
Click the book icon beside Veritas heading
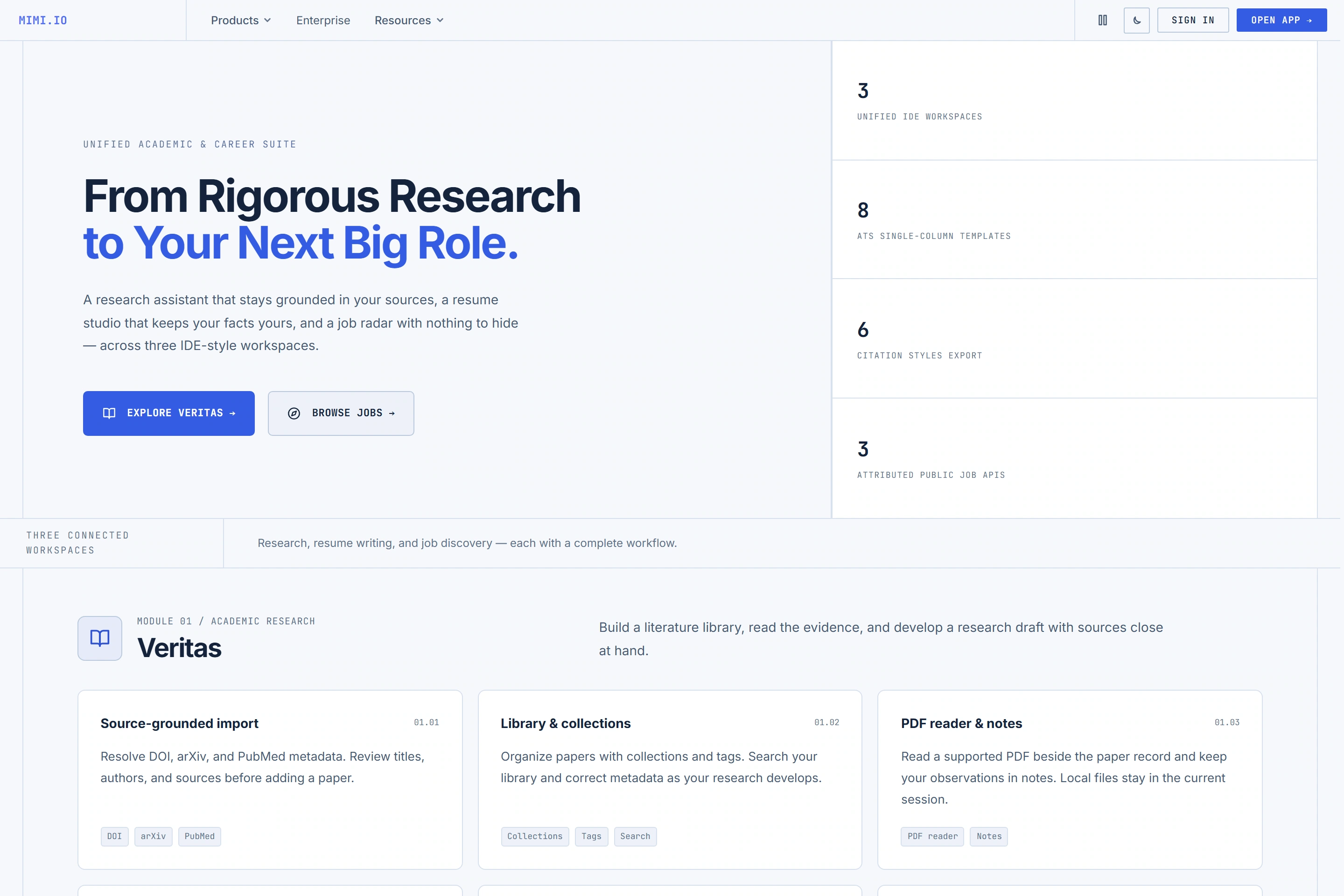(100, 638)
